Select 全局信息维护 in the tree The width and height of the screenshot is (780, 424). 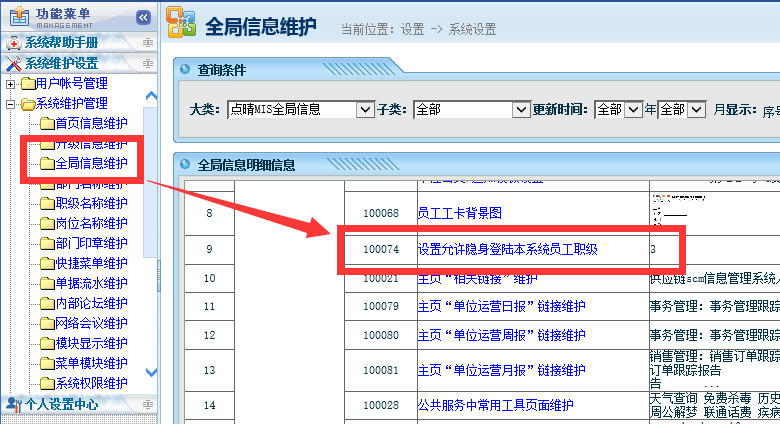click(x=90, y=164)
